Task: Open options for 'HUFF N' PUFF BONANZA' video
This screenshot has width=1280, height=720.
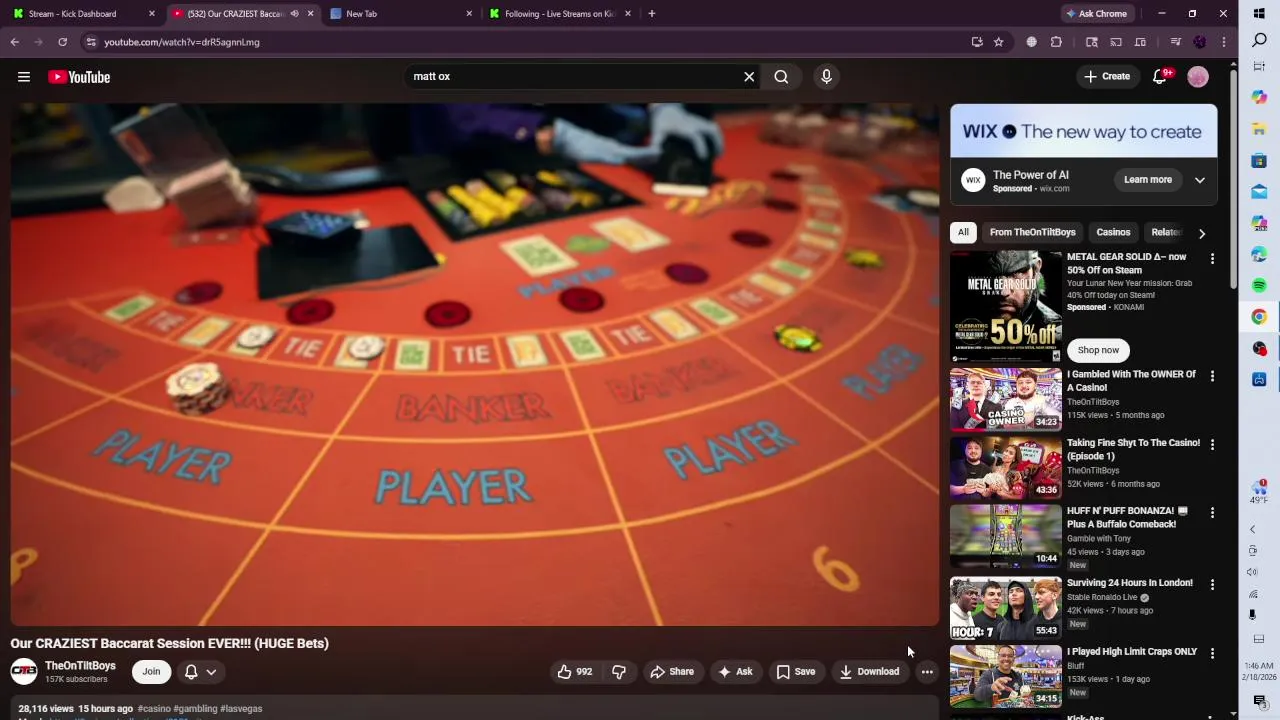Action: click(1212, 512)
